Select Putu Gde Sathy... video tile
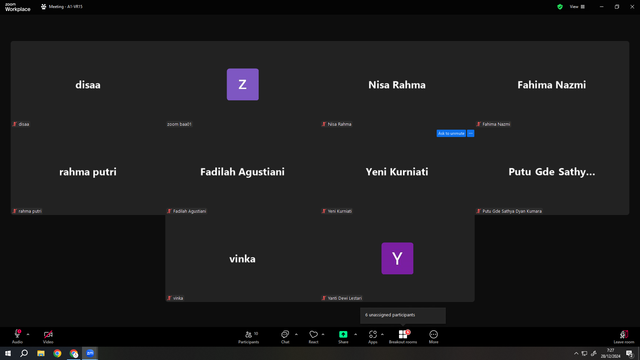Image resolution: width=640 pixels, height=360 pixels. [x=552, y=171]
